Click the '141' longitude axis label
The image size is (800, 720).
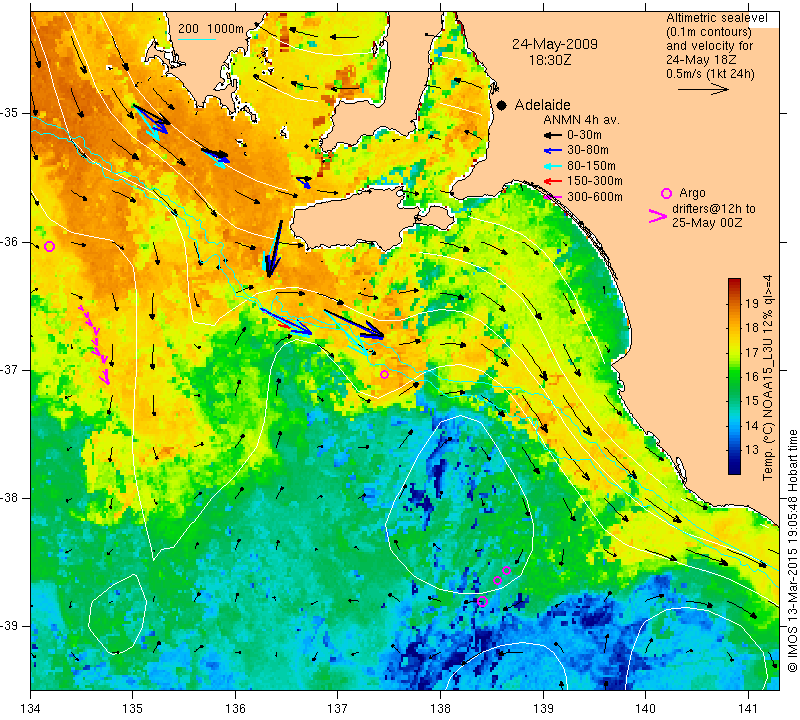748,709
